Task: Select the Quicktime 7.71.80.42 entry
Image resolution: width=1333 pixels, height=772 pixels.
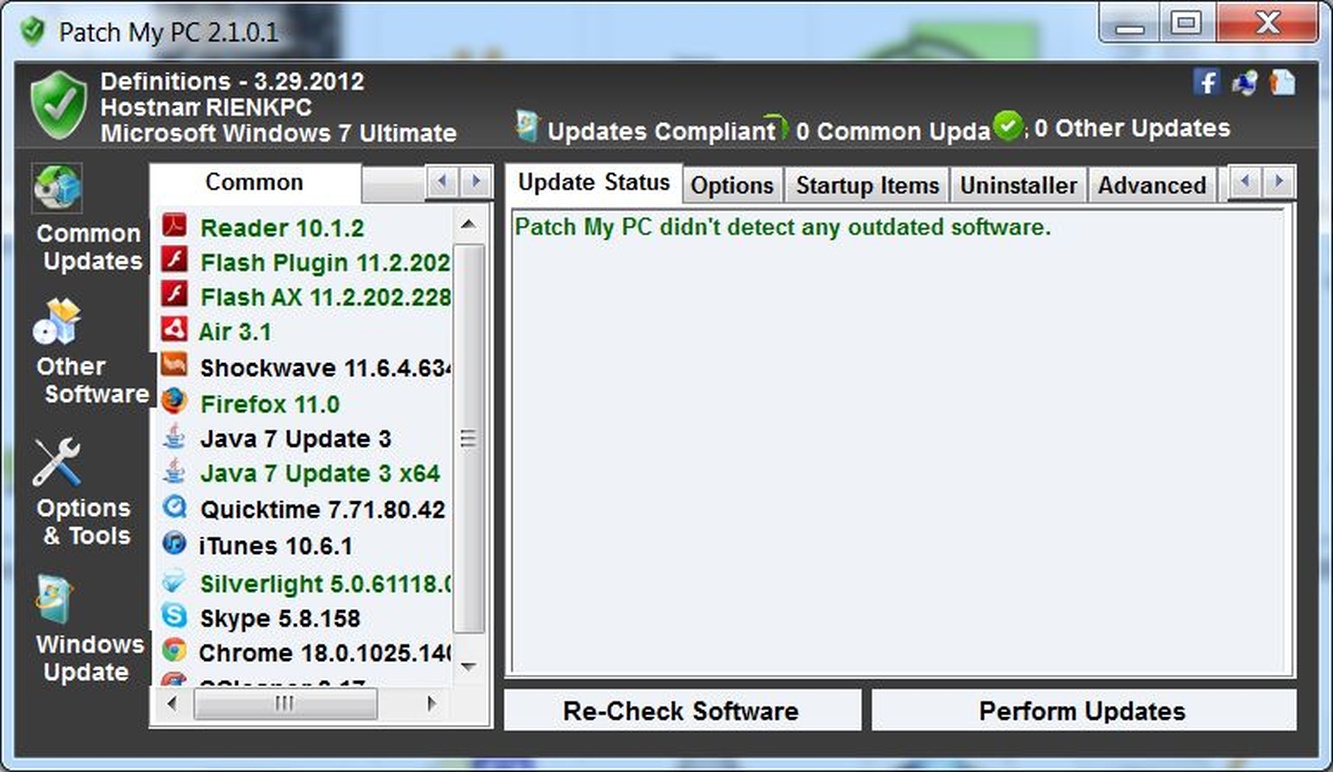Action: pyautogui.click(x=323, y=510)
